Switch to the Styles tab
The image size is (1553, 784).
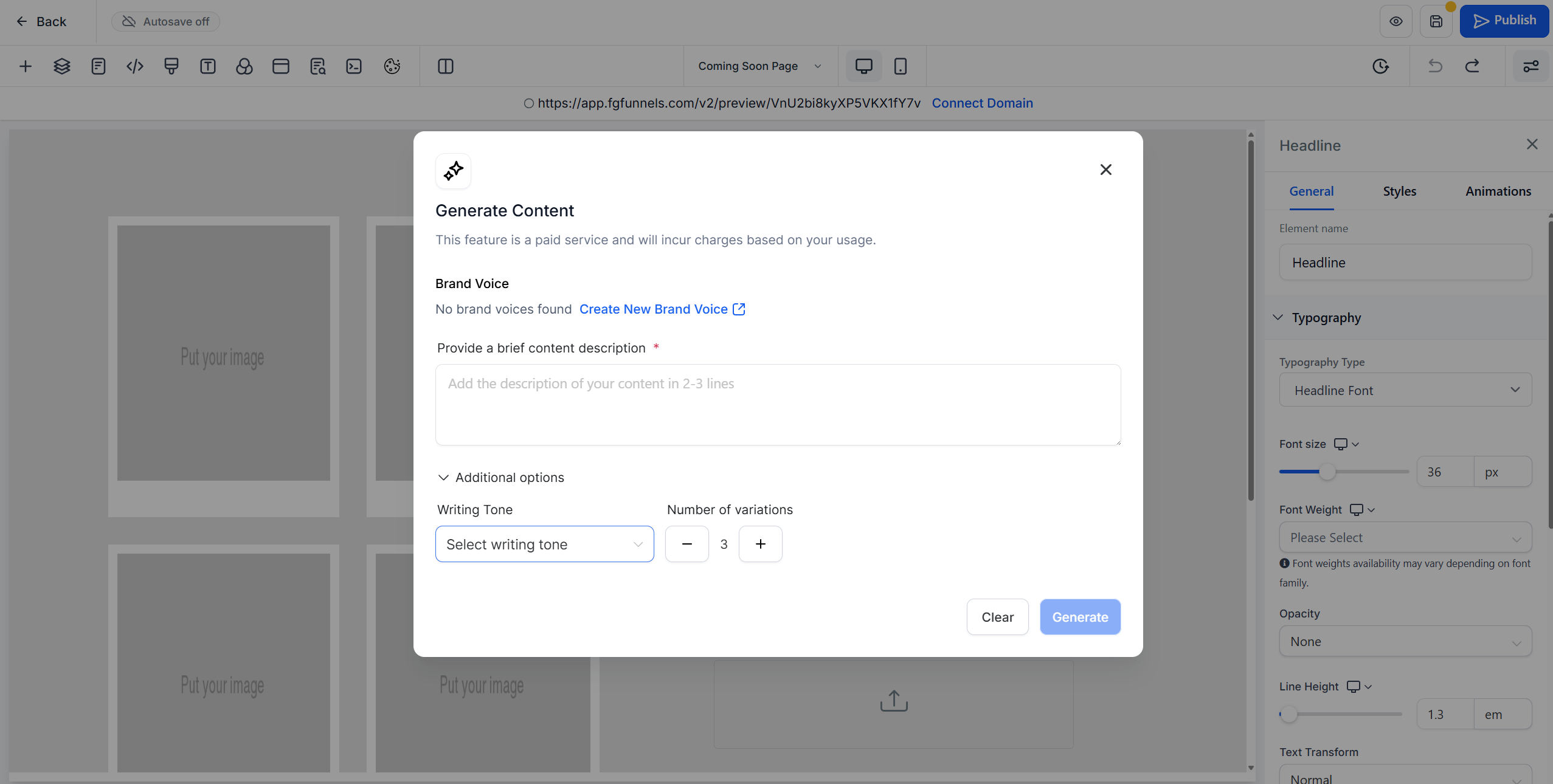(1399, 191)
